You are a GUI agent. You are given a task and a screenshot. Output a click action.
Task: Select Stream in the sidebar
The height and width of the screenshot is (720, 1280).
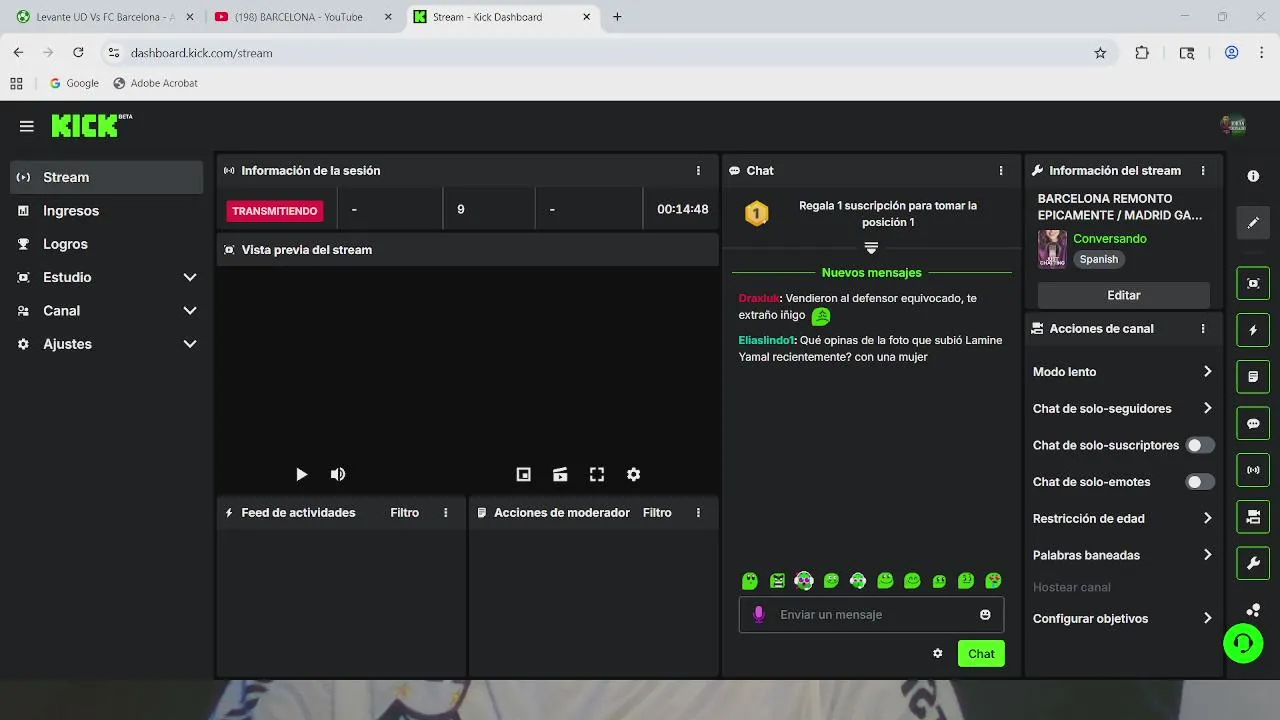pyautogui.click(x=107, y=177)
